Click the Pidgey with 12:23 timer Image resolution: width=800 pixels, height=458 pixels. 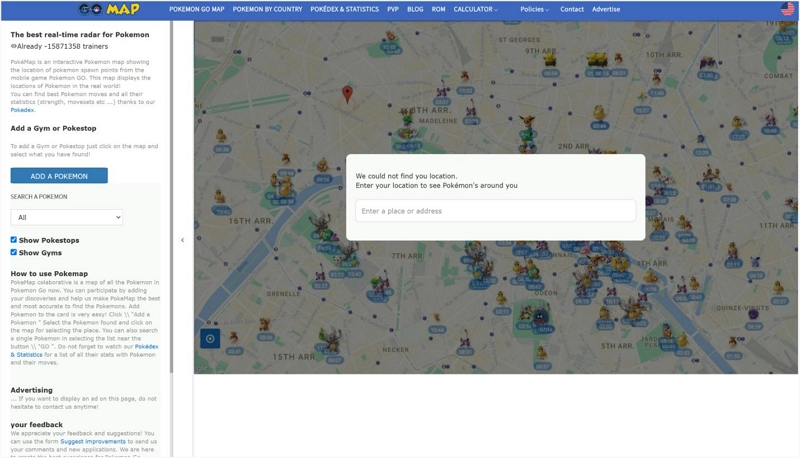tap(737, 122)
